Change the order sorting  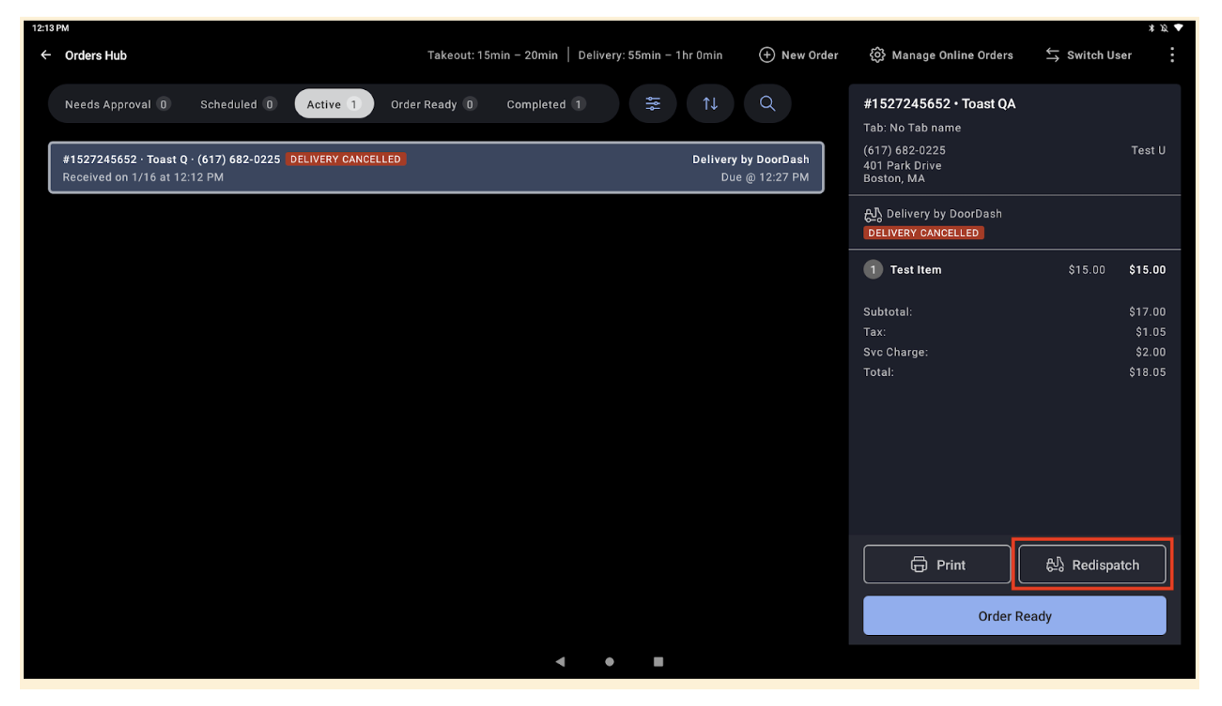[x=710, y=103]
